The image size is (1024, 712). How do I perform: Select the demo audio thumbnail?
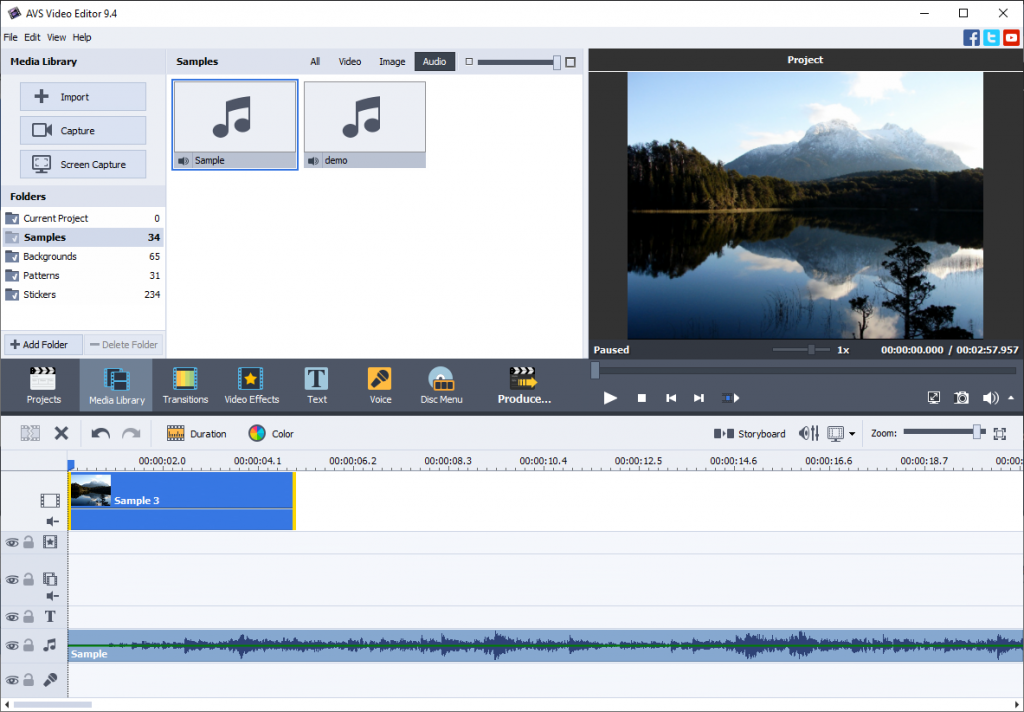[364, 124]
